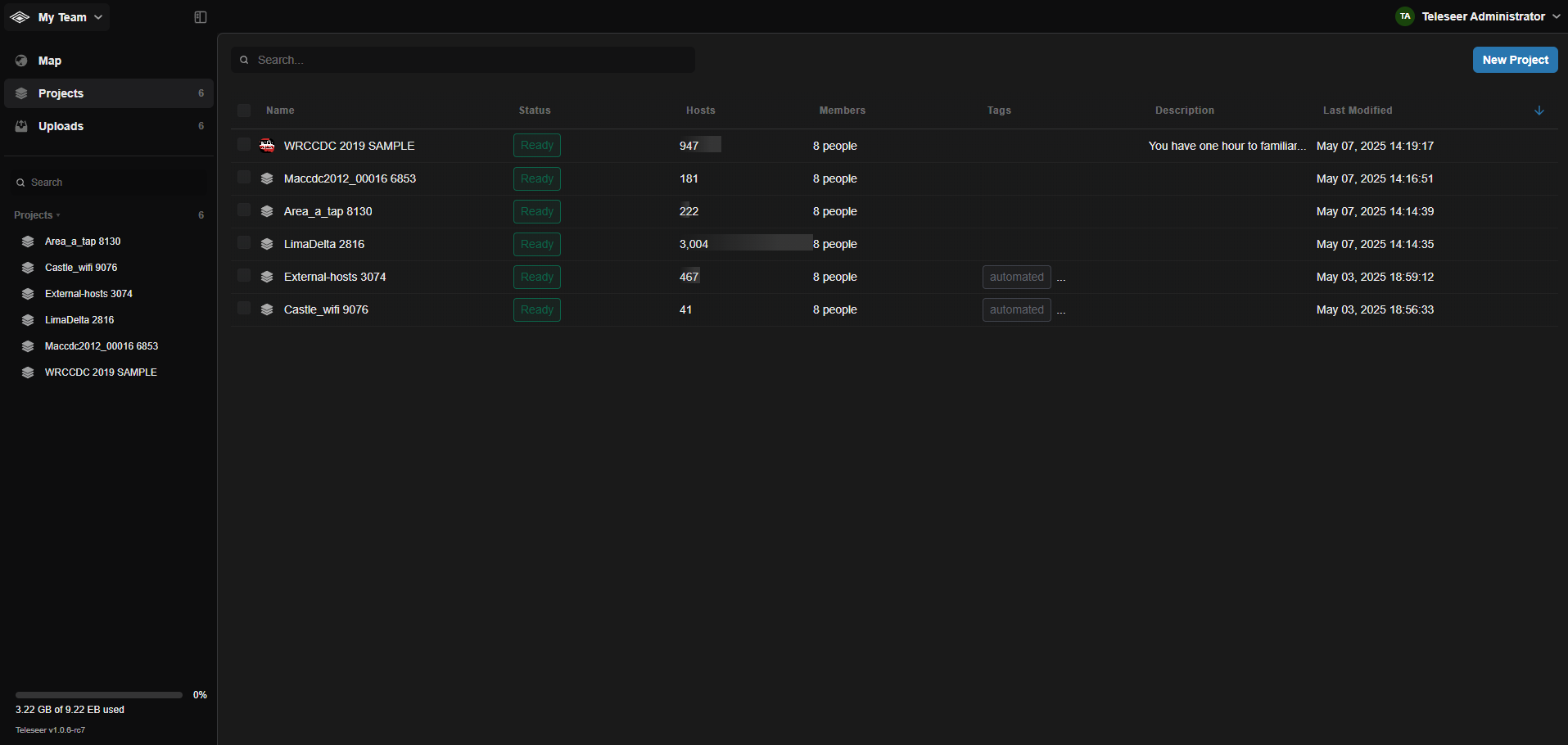Collapse the Projects section in the sidebar
This screenshot has height=745, width=1568.
tap(37, 215)
